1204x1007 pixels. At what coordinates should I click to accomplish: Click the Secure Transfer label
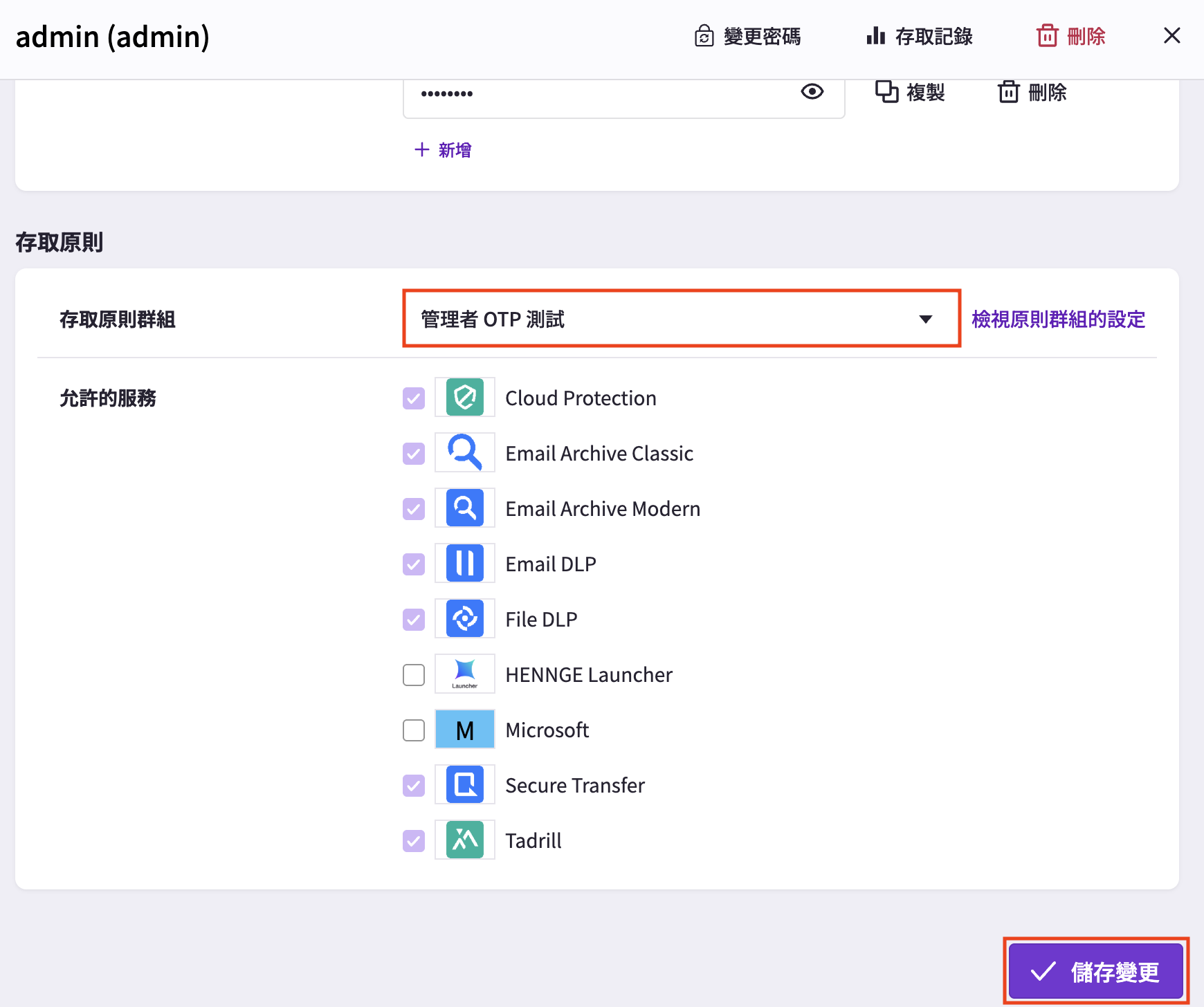pyautogui.click(x=575, y=785)
